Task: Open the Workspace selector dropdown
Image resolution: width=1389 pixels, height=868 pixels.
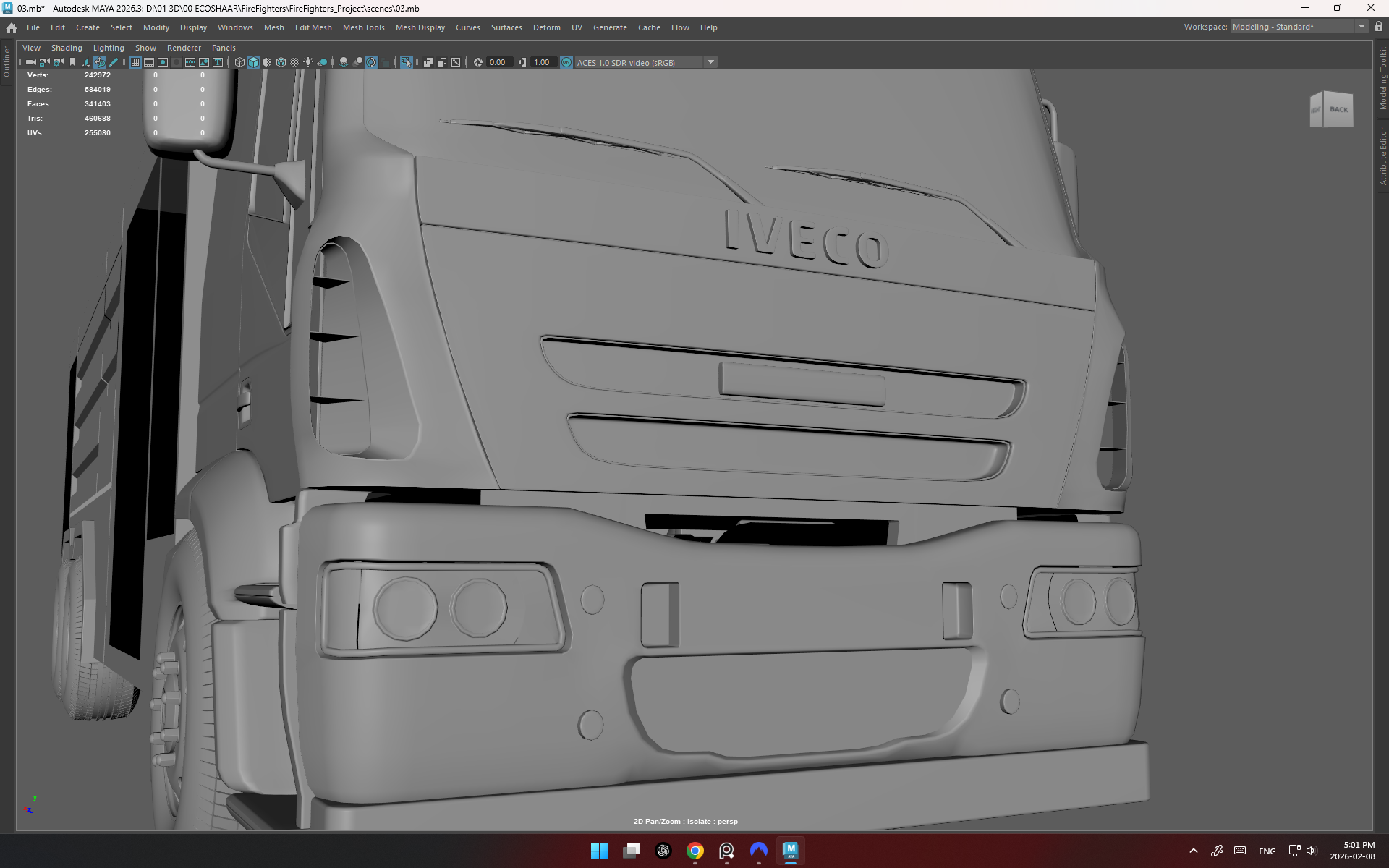Action: coord(1362,27)
